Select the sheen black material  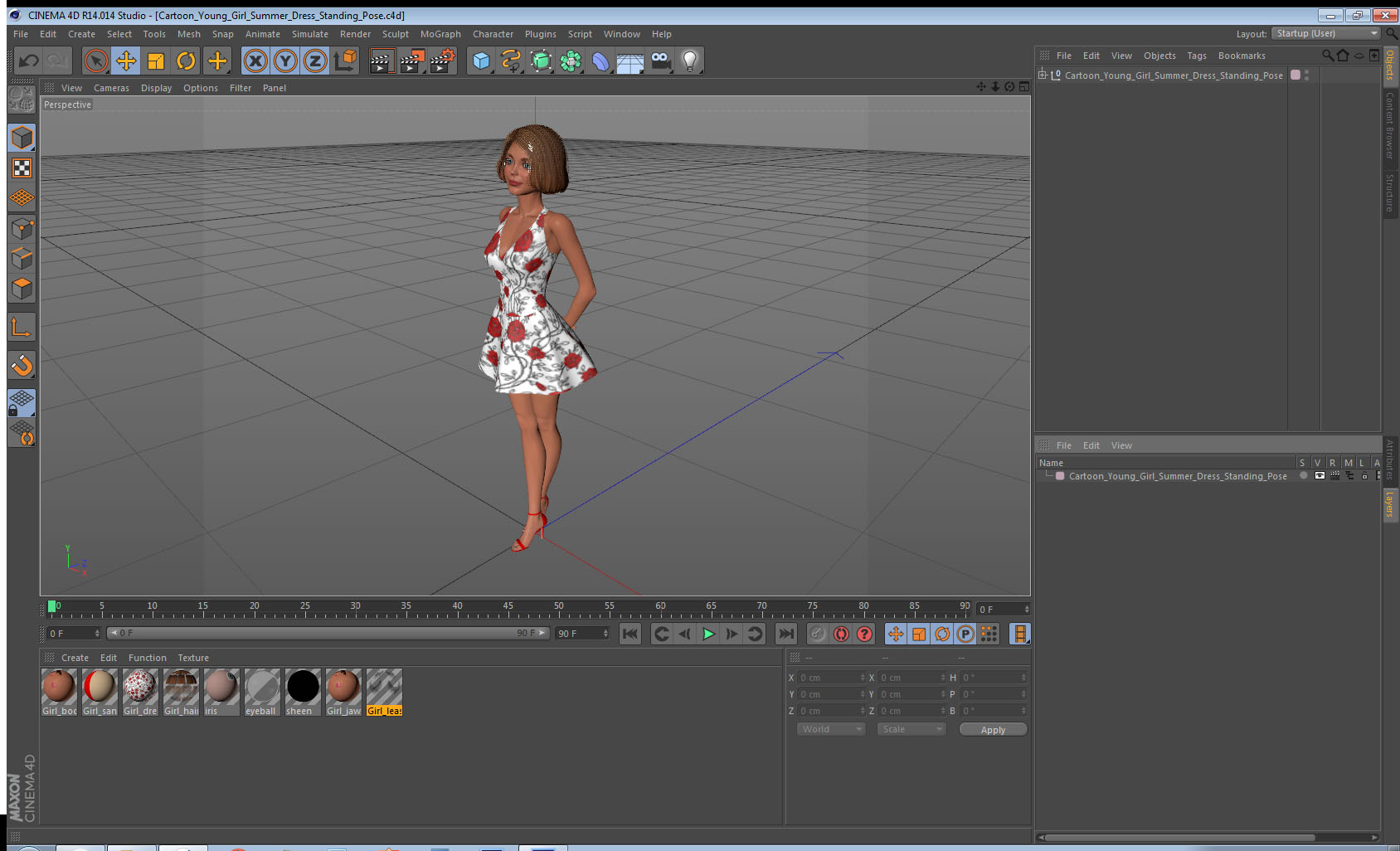click(303, 692)
